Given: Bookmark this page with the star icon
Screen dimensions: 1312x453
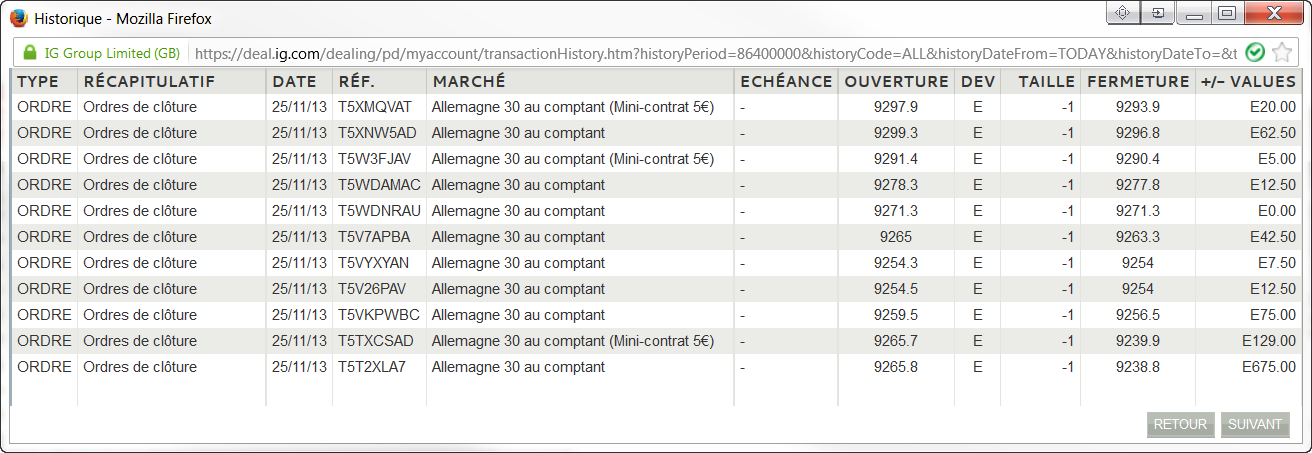Looking at the screenshot, I should (1281, 52).
